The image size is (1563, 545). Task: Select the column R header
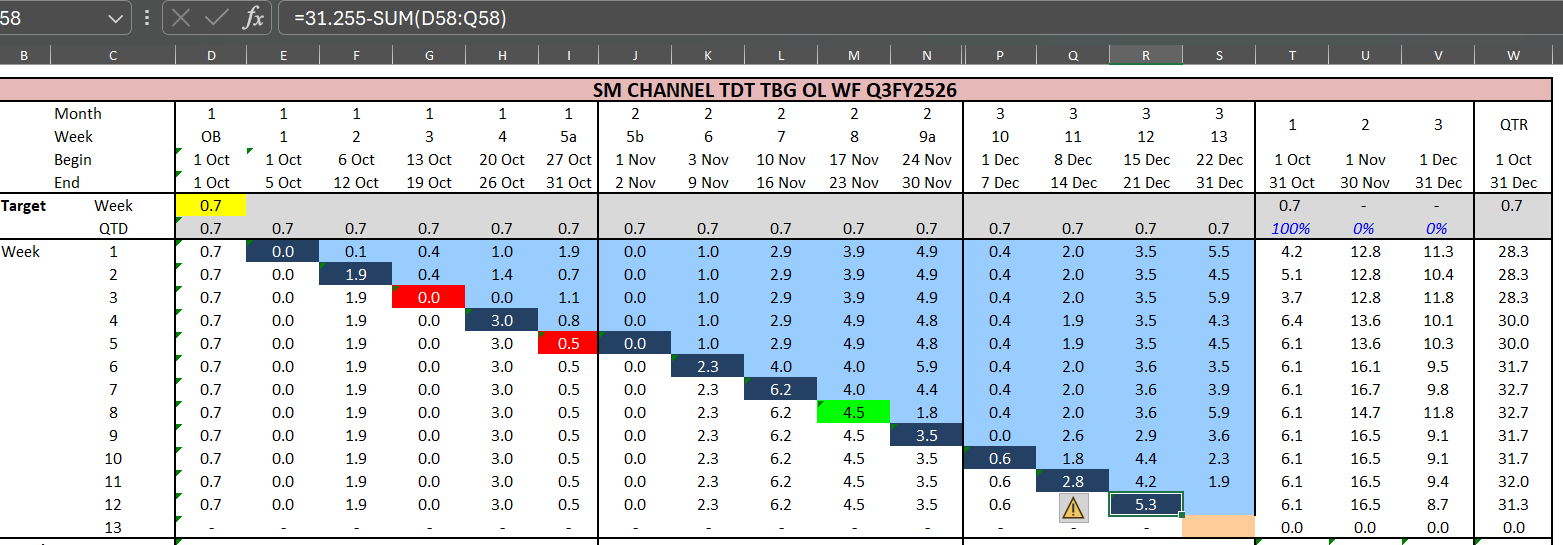click(1146, 56)
